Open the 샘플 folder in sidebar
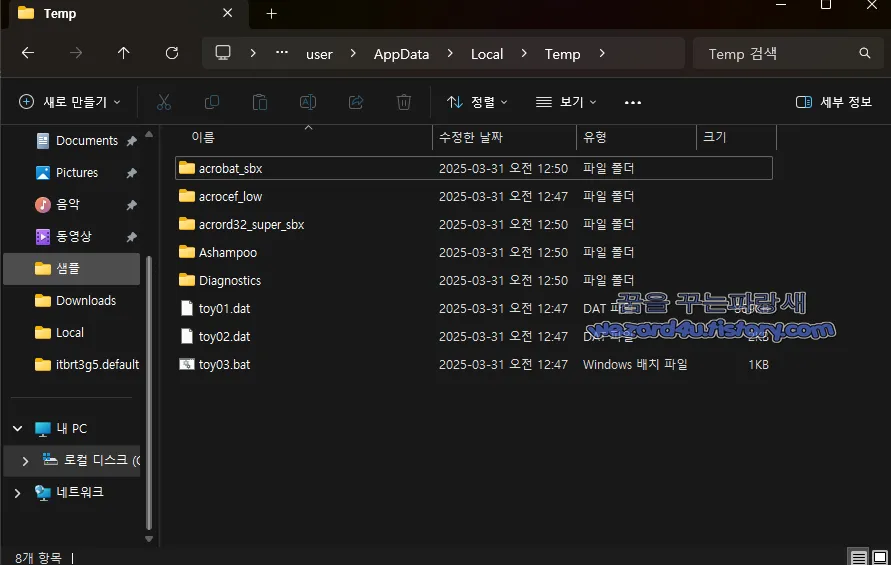Image resolution: width=891 pixels, height=565 pixels. [x=72, y=268]
